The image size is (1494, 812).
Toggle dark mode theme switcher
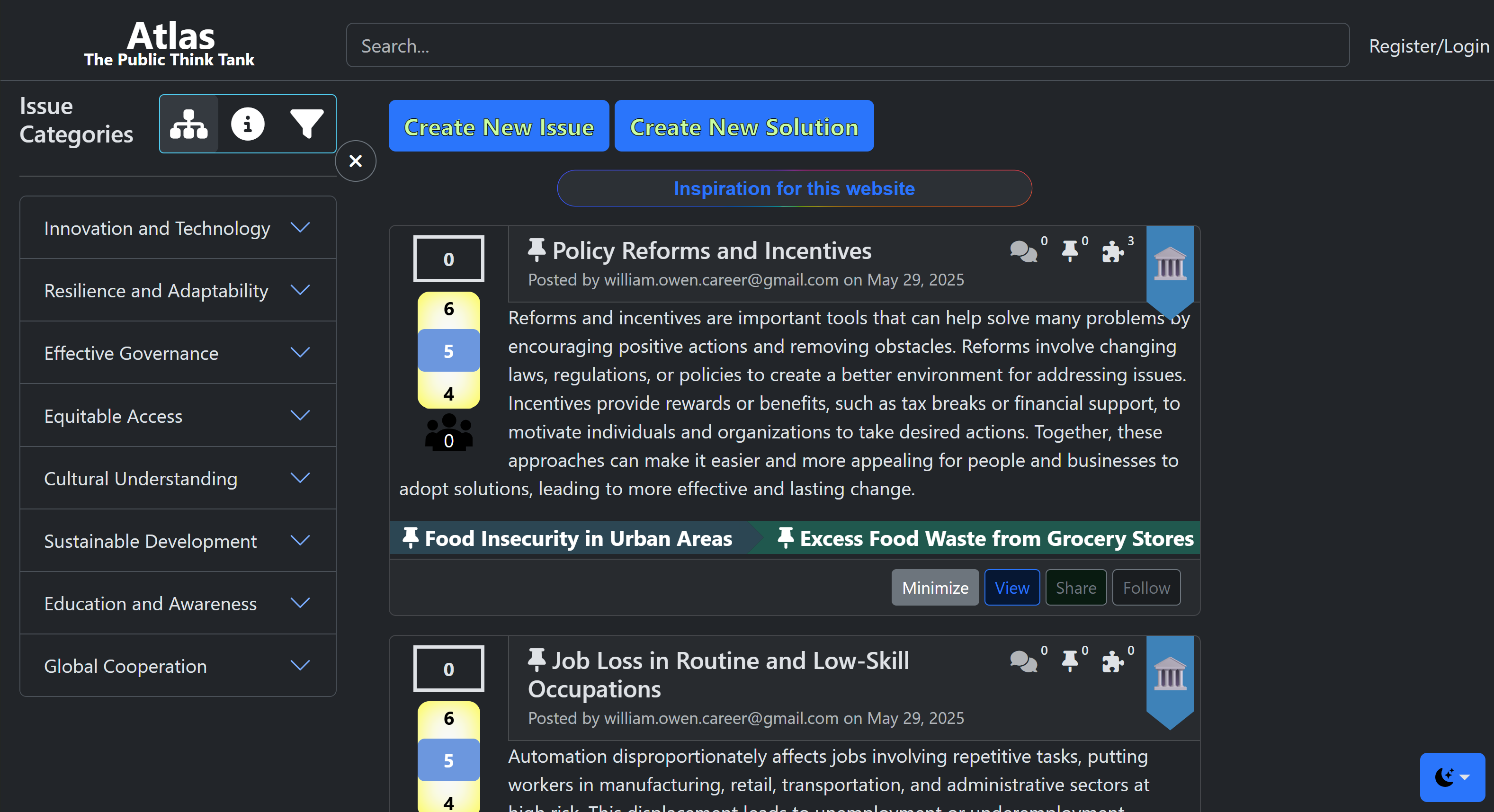point(1452,777)
